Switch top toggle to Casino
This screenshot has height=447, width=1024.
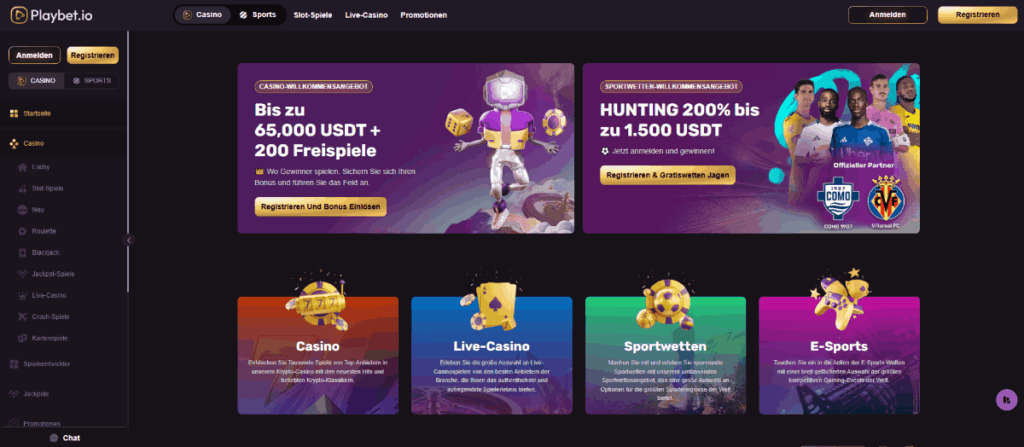coord(202,14)
